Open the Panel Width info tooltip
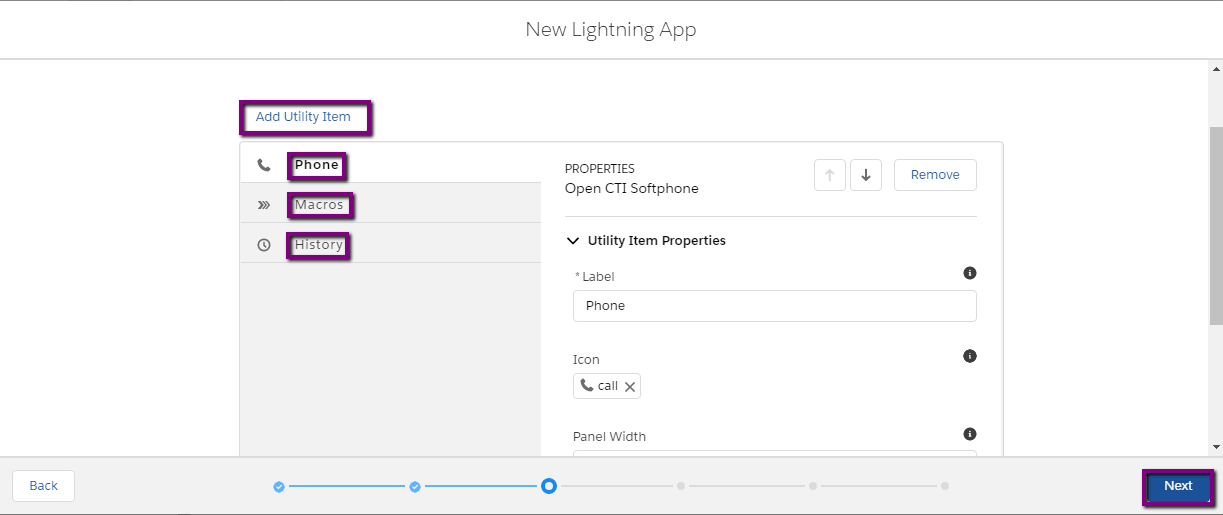This screenshot has height=515, width=1223. (969, 434)
